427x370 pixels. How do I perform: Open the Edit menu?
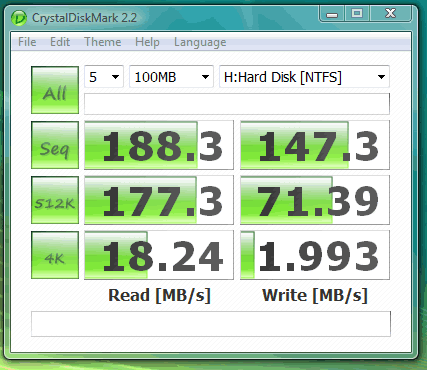tap(60, 42)
